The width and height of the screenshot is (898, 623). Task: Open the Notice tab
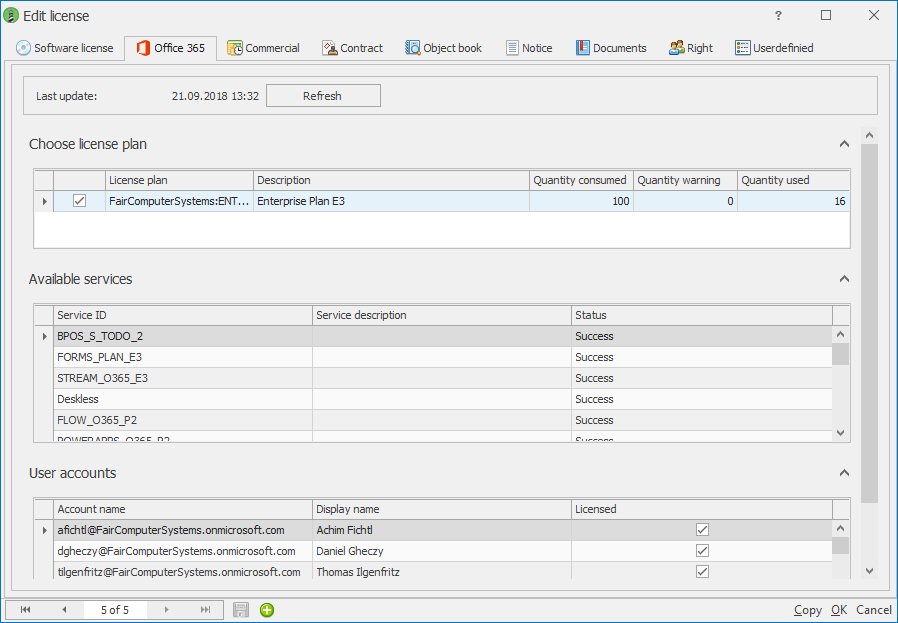tap(529, 48)
